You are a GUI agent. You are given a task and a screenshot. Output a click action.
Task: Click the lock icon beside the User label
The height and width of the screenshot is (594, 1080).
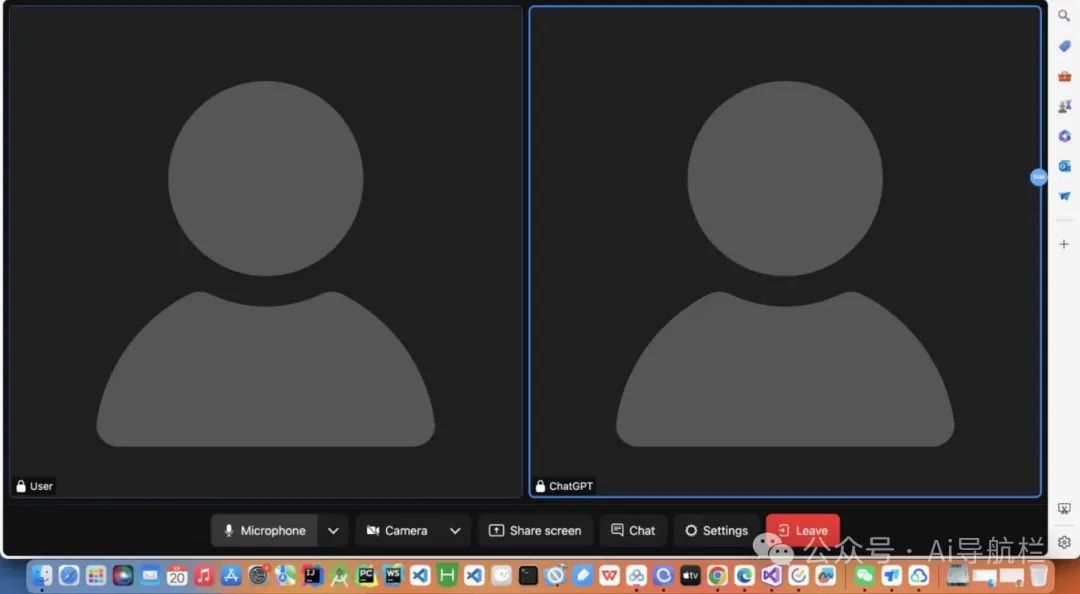point(21,486)
